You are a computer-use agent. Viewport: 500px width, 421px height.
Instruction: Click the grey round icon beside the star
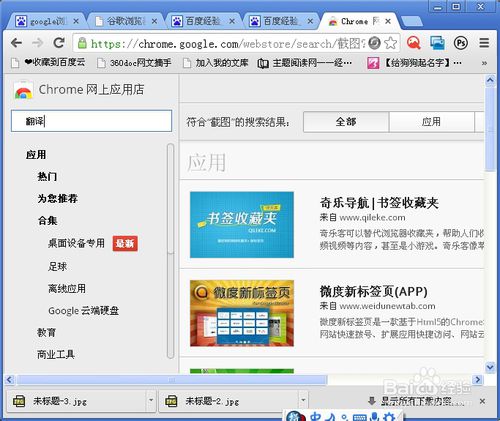tap(374, 43)
